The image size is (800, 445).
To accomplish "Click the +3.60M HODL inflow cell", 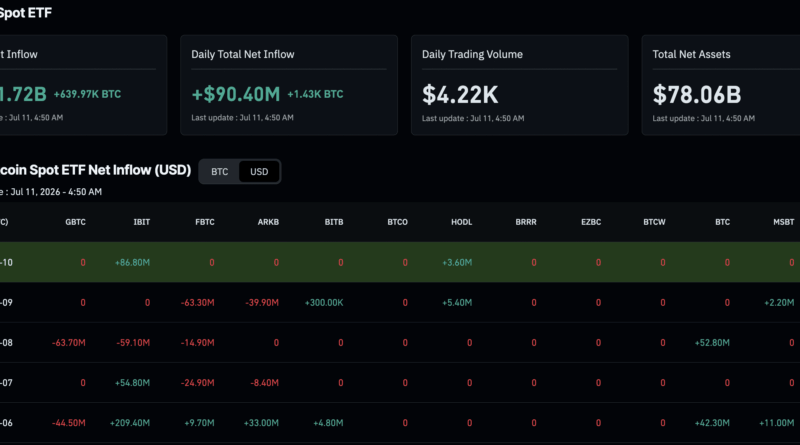I will tap(457, 263).
